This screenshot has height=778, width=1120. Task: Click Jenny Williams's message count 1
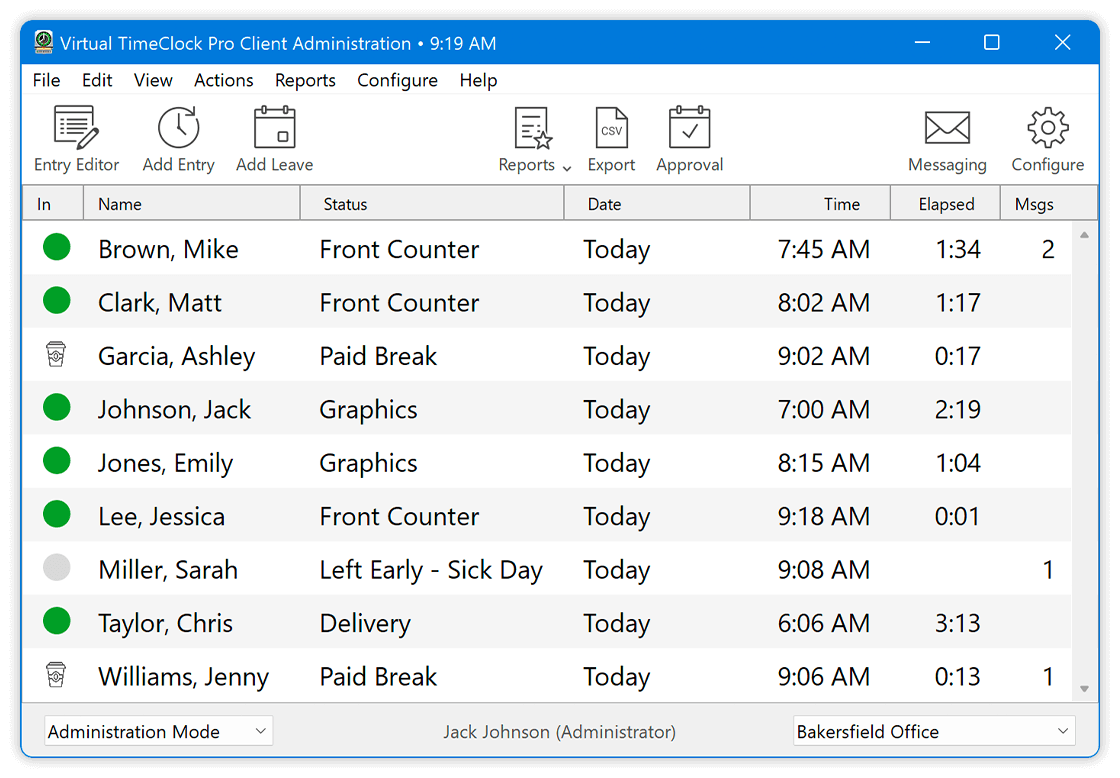tap(1048, 677)
